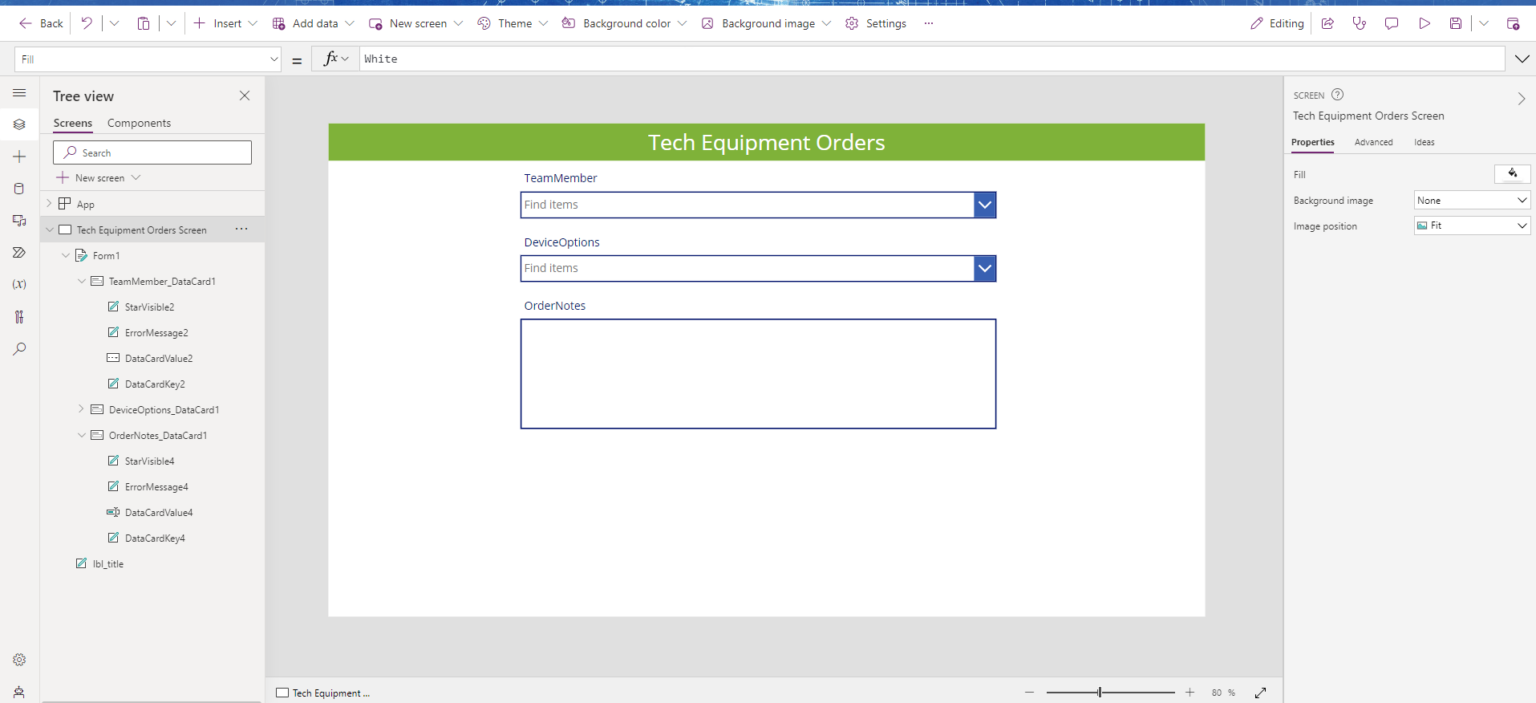Open the Background image dropdown in the Properties pane
Image resolution: width=1536 pixels, height=703 pixels.
1470,200
